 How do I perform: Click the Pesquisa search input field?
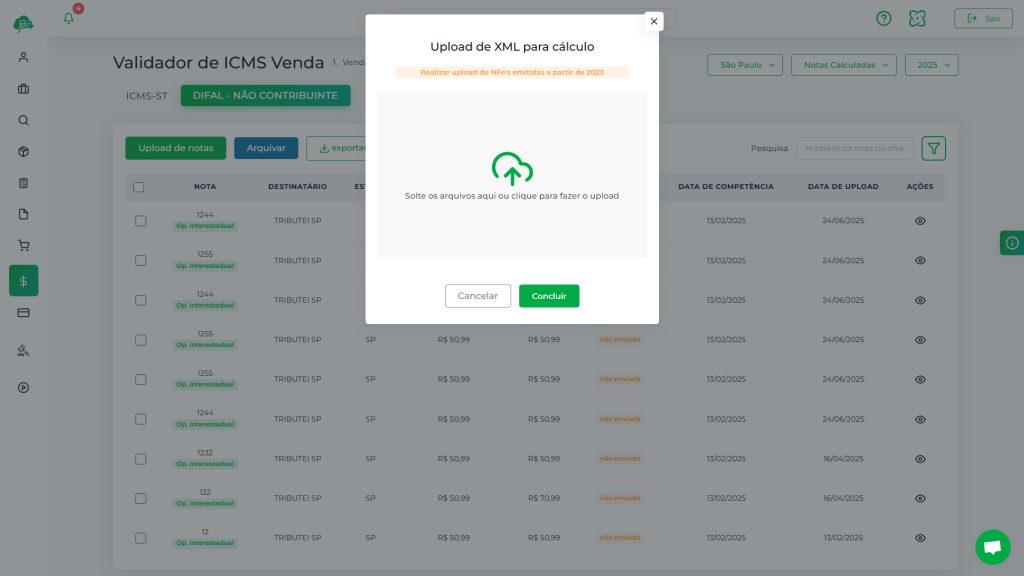click(854, 149)
